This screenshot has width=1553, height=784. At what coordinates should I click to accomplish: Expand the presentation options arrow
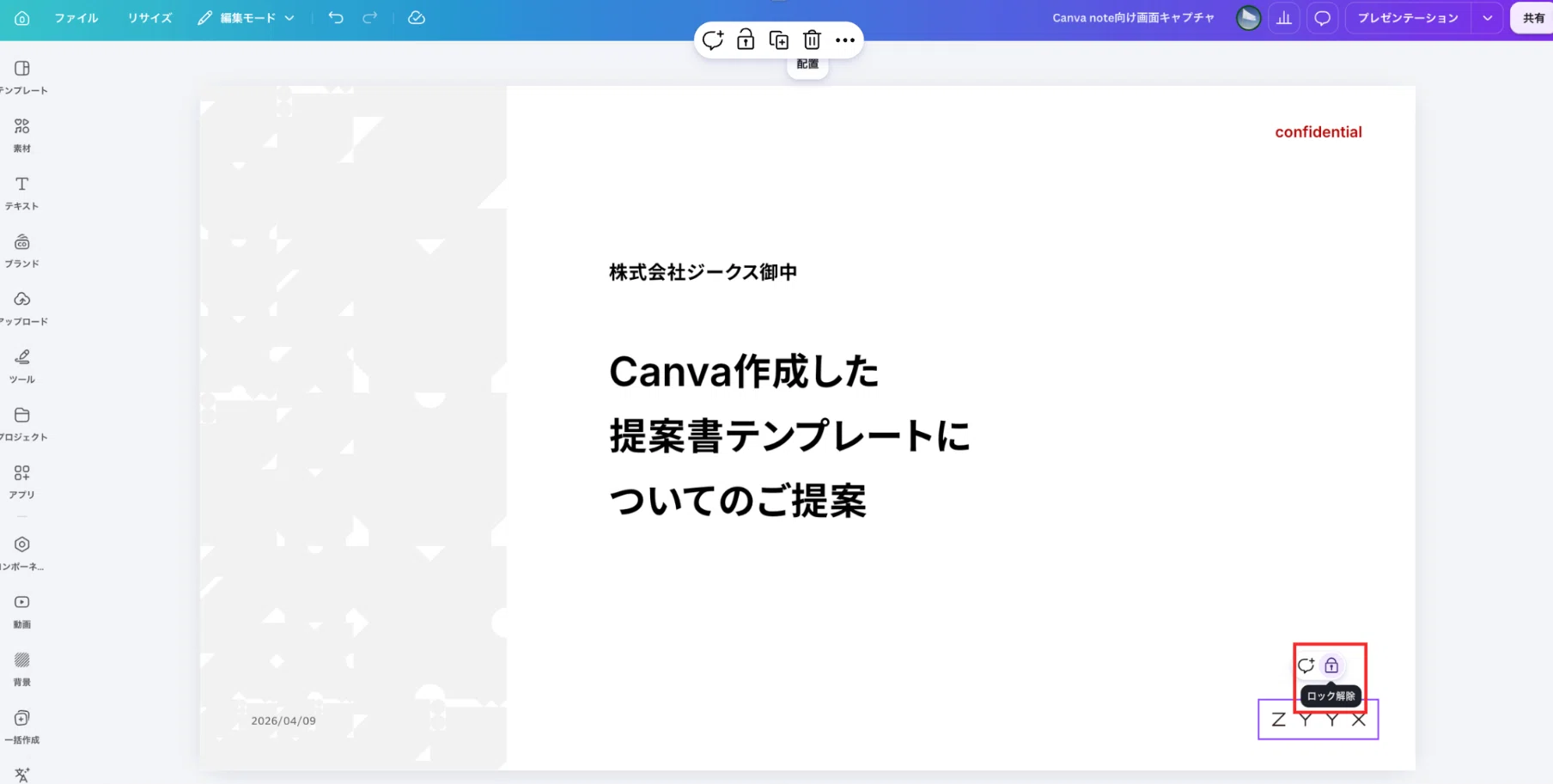1488,18
